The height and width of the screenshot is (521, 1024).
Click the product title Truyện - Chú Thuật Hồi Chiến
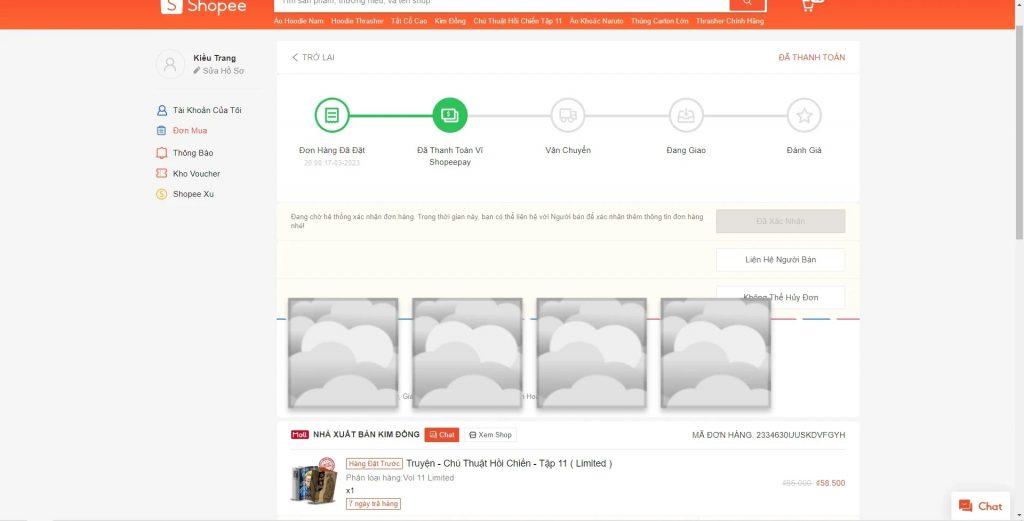tap(509, 464)
